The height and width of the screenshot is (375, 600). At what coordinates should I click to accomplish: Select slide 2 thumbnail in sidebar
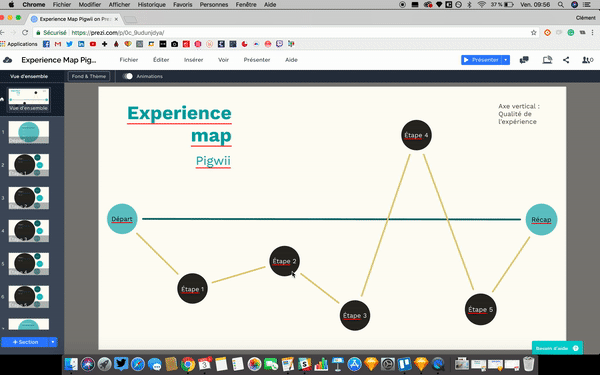click(x=29, y=165)
